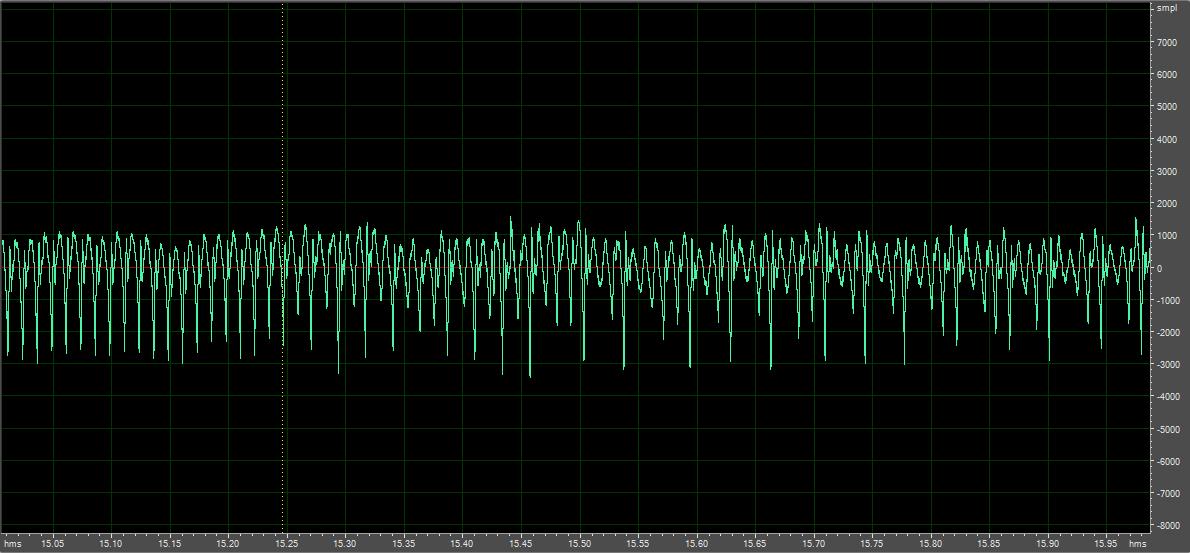Click the 15.60 mark on time ruler
Image resolution: width=1190 pixels, height=553 pixels.
tap(696, 544)
